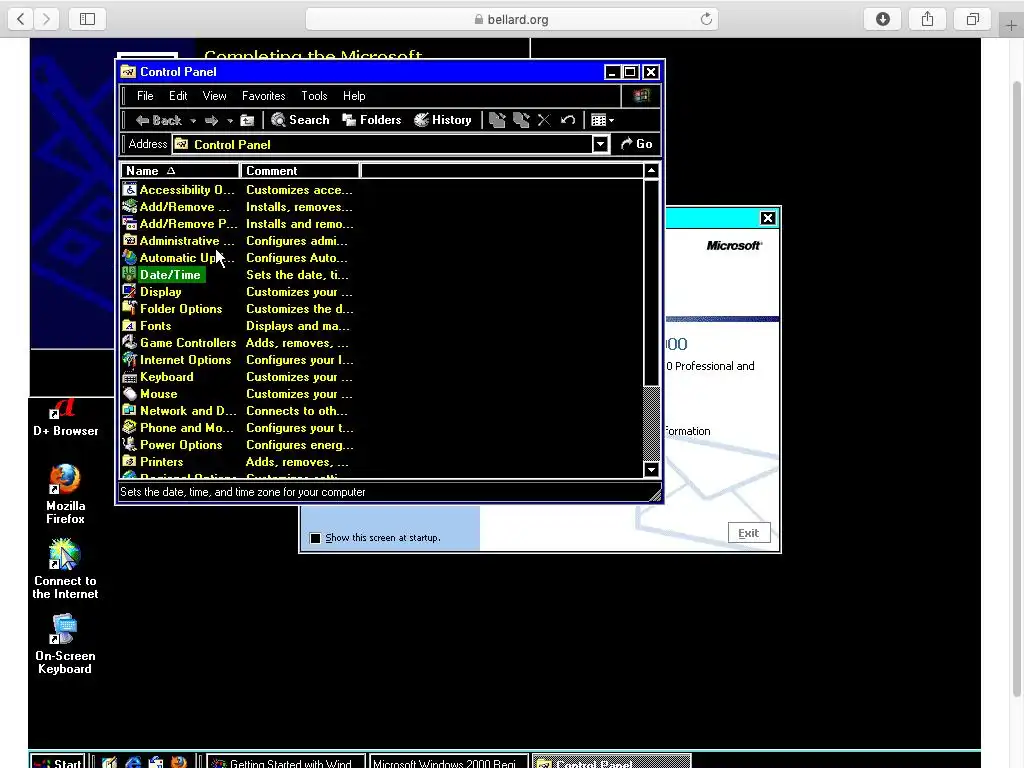Click the Search toolbar button
The width and height of the screenshot is (1024, 768).
point(300,120)
